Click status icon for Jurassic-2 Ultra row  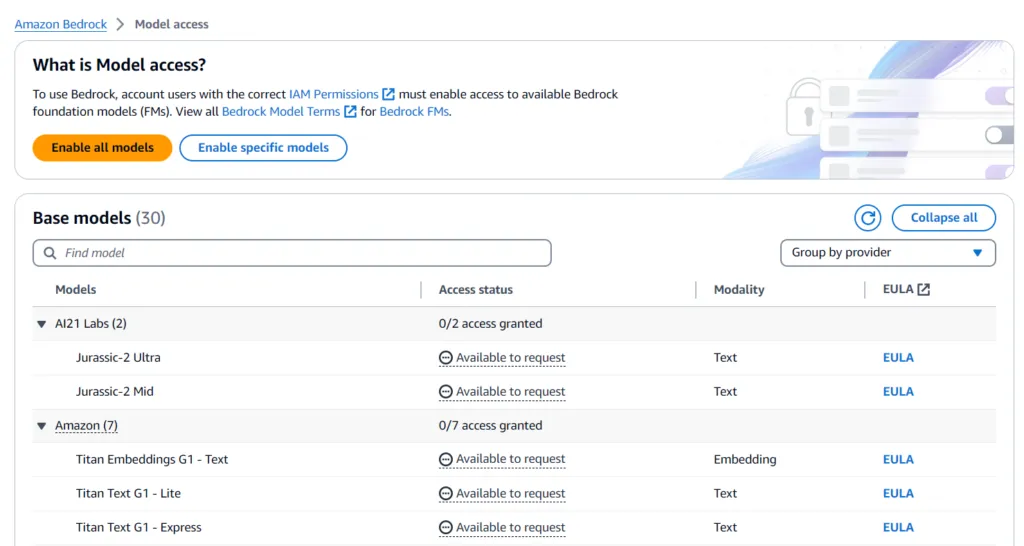click(x=445, y=358)
